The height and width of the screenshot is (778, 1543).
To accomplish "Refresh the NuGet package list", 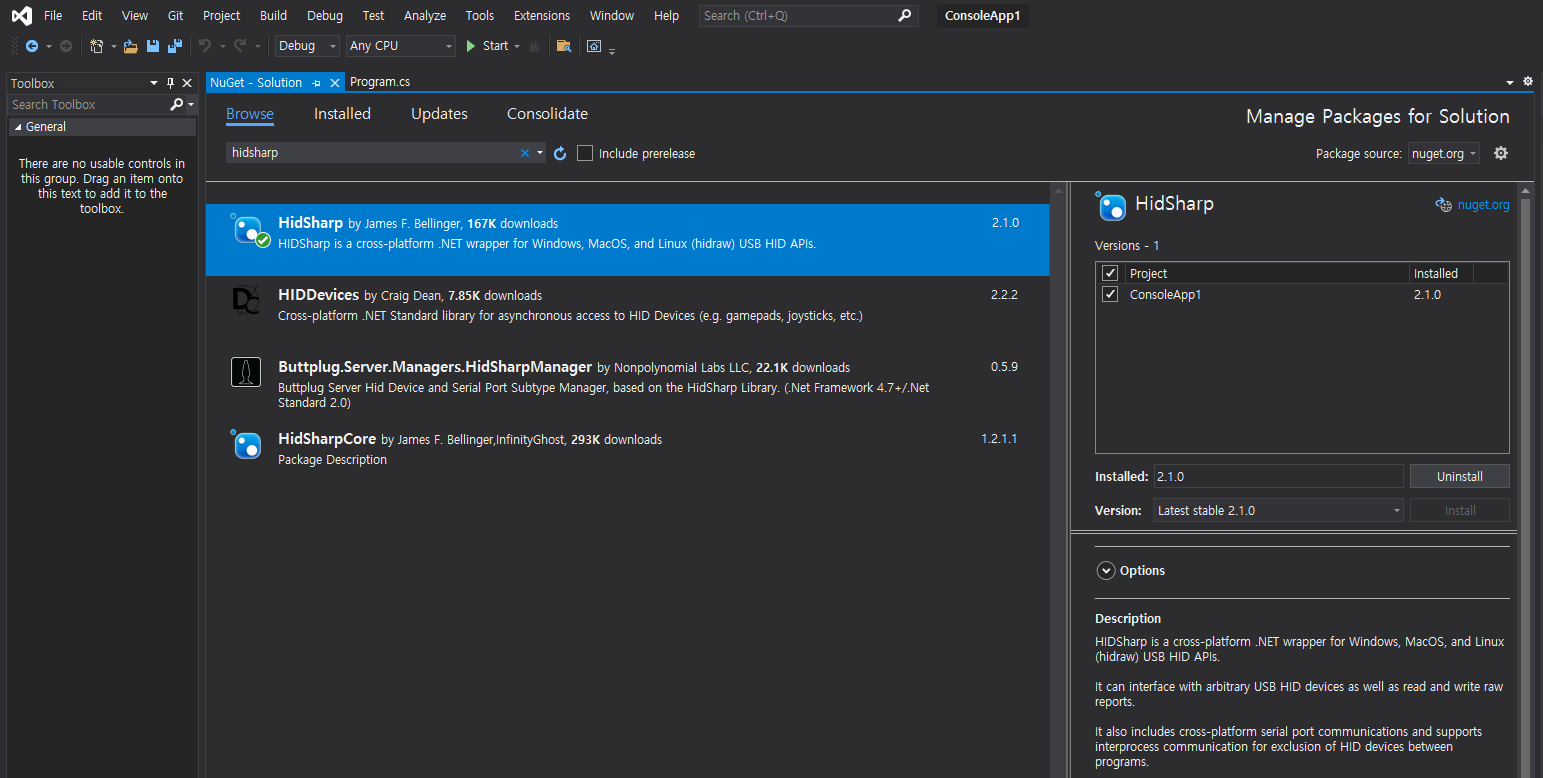I will (560, 153).
